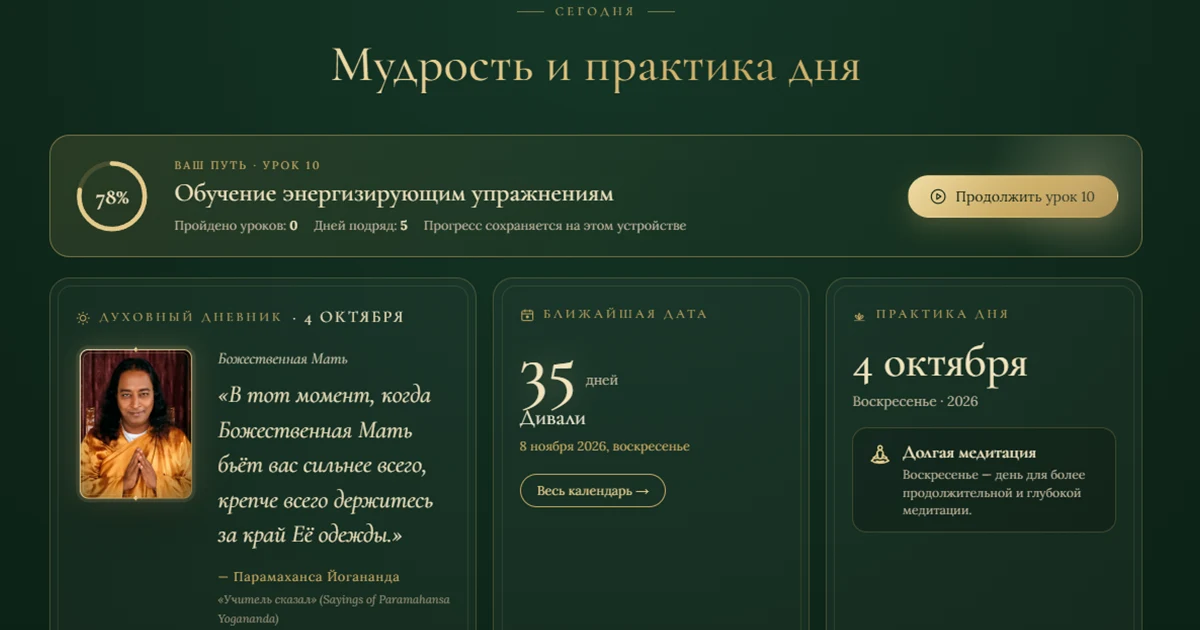1200x630 pixels.
Task: Click the Практика дня card heading
Action: coord(942,314)
